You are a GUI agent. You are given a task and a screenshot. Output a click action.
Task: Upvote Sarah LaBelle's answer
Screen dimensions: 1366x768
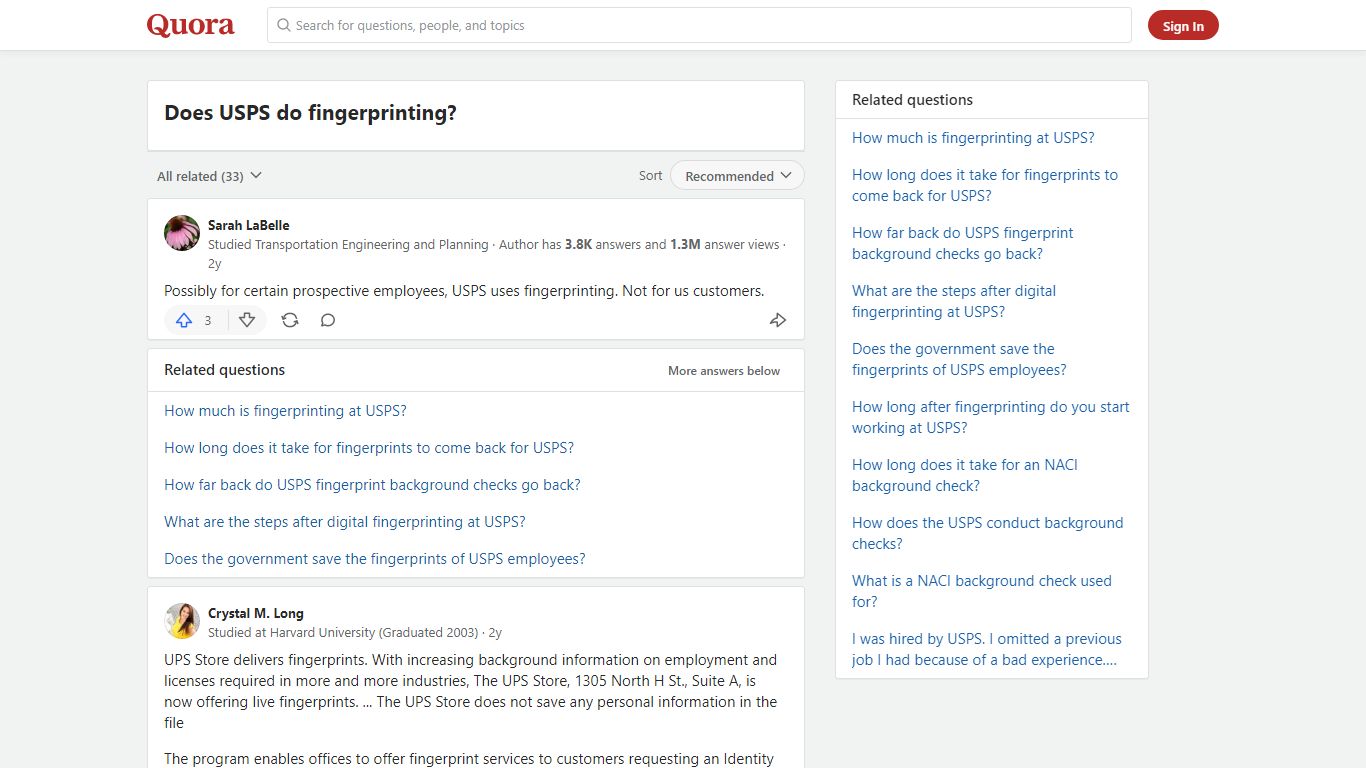[x=184, y=320]
